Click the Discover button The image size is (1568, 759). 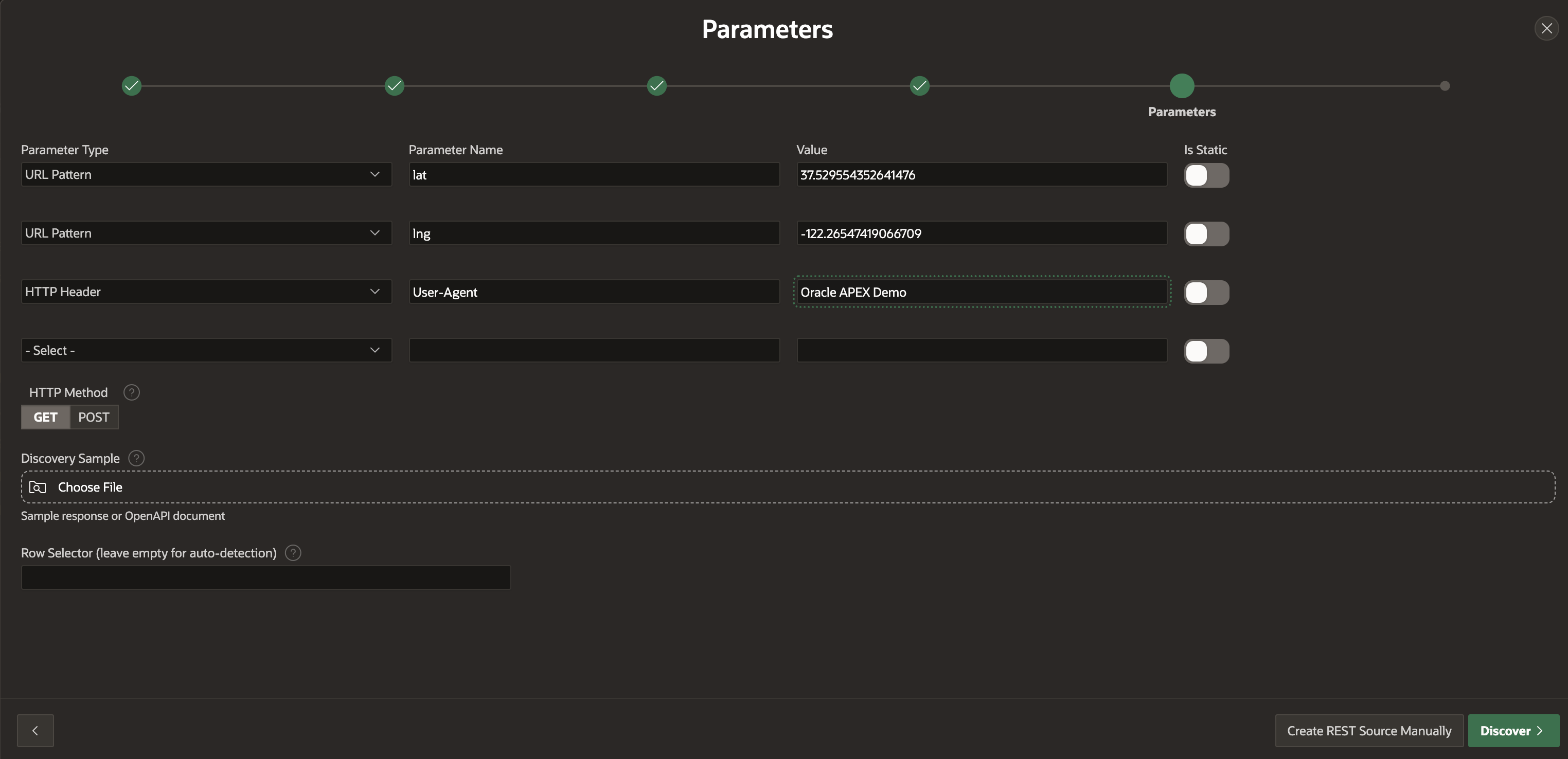point(1512,730)
